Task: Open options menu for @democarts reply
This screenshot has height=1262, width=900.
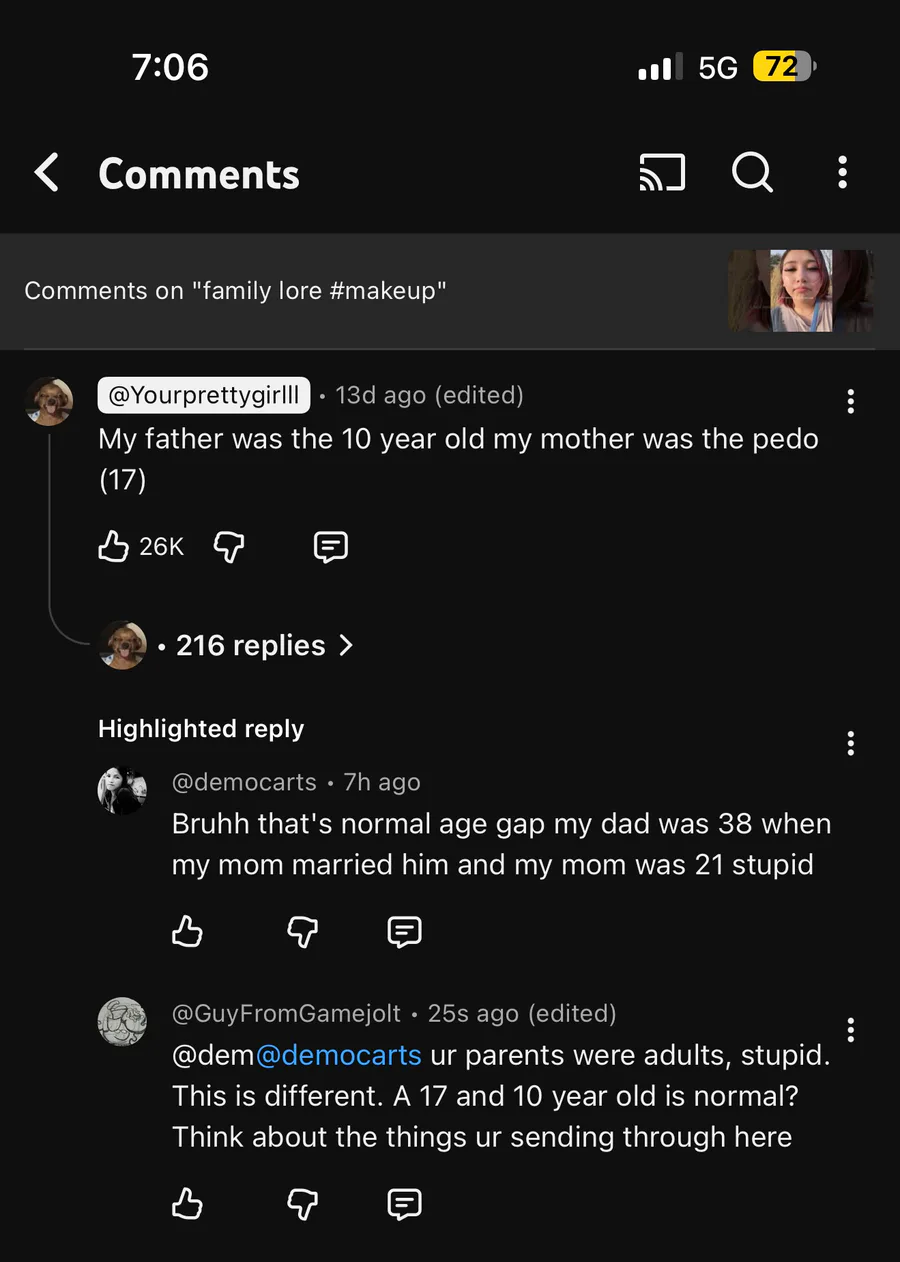Action: click(x=850, y=743)
